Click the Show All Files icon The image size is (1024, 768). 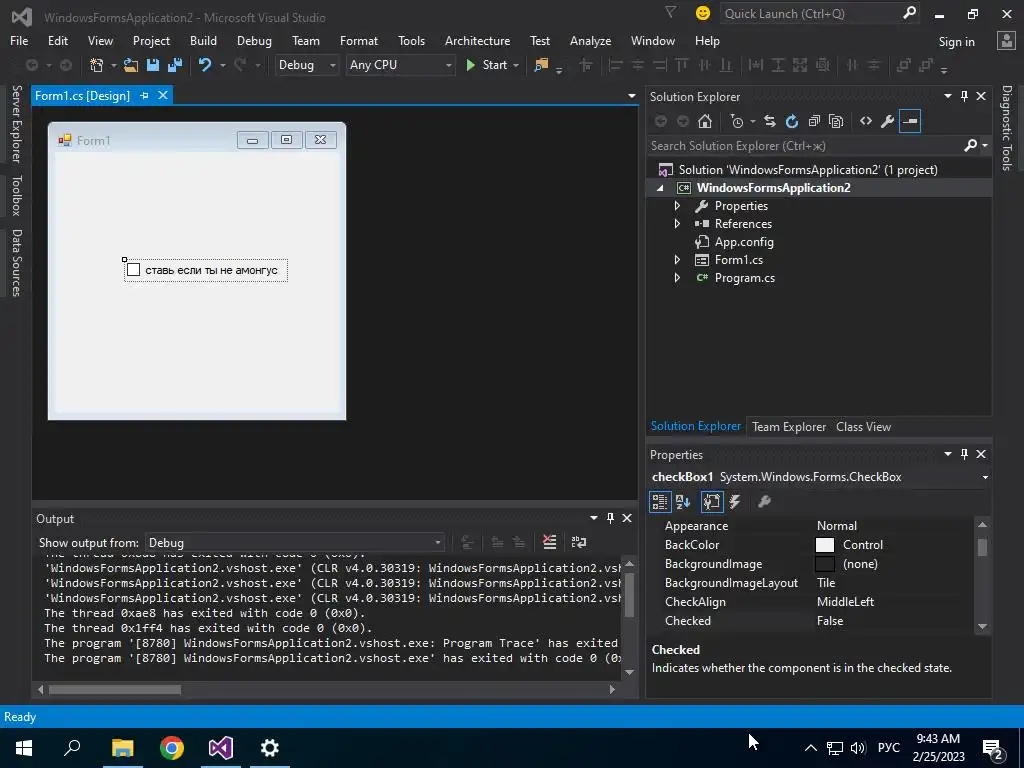pos(836,121)
